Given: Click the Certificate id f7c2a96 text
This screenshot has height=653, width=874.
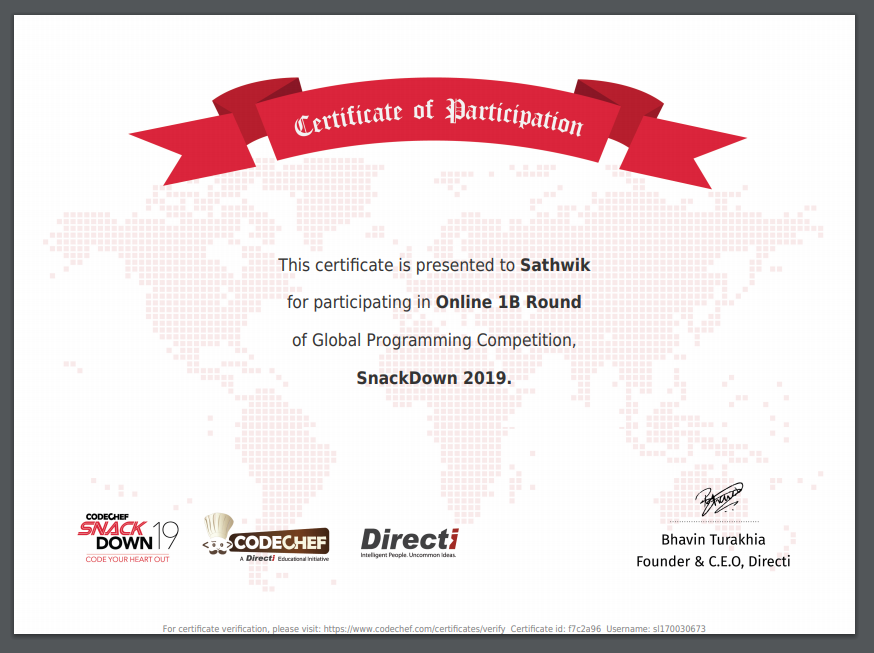Looking at the screenshot, I should tap(558, 629).
